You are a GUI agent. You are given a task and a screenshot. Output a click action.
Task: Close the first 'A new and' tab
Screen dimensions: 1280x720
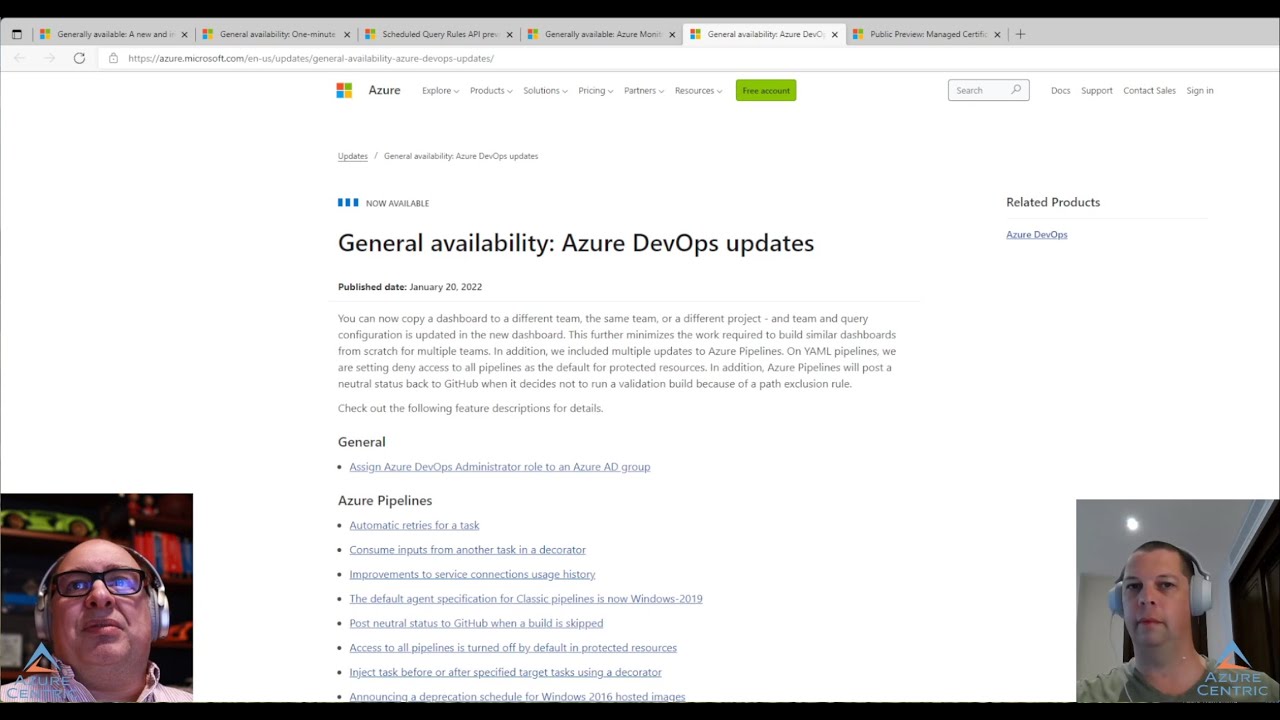pyautogui.click(x=184, y=34)
